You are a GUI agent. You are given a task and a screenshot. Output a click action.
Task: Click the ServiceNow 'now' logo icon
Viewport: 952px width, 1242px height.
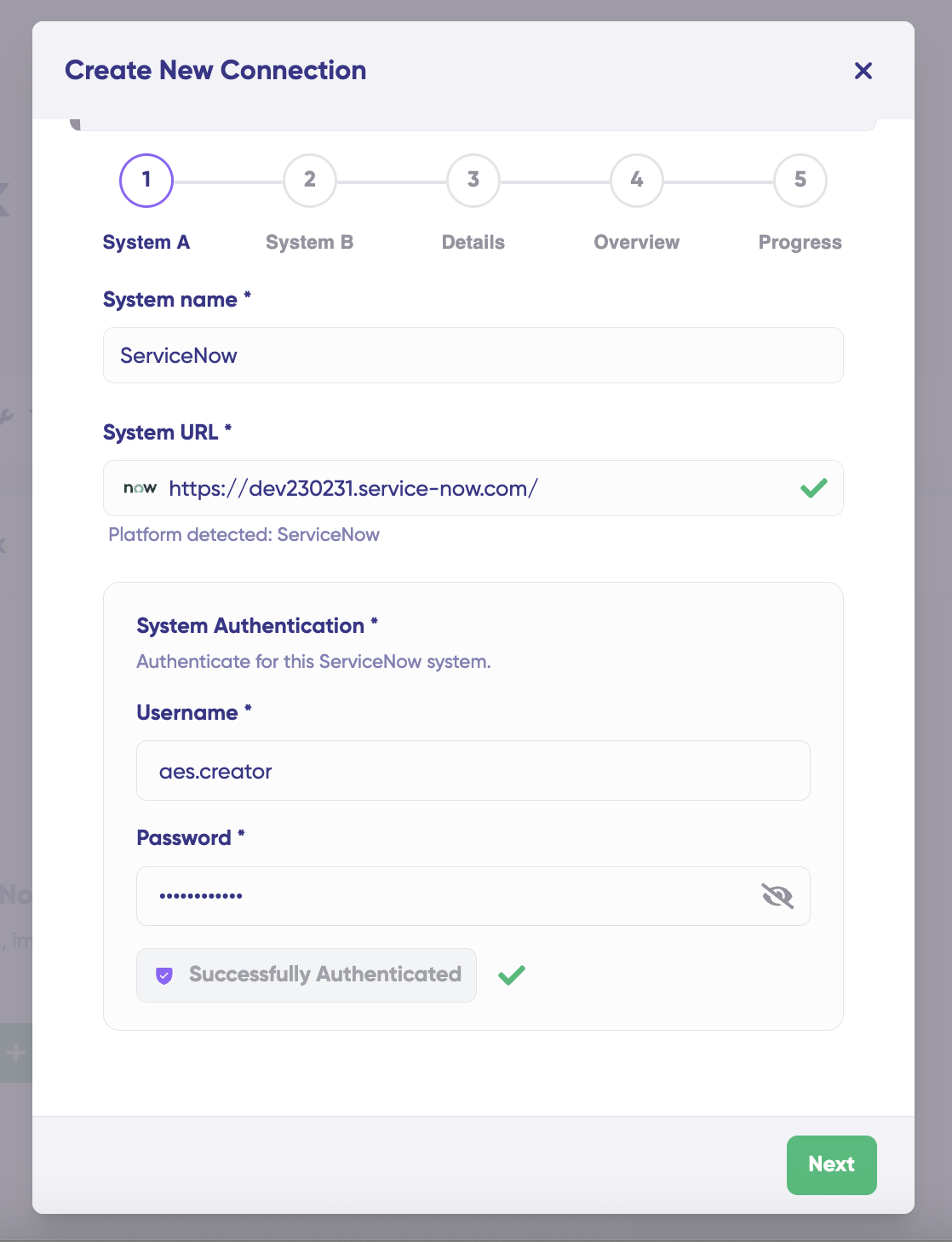(141, 488)
